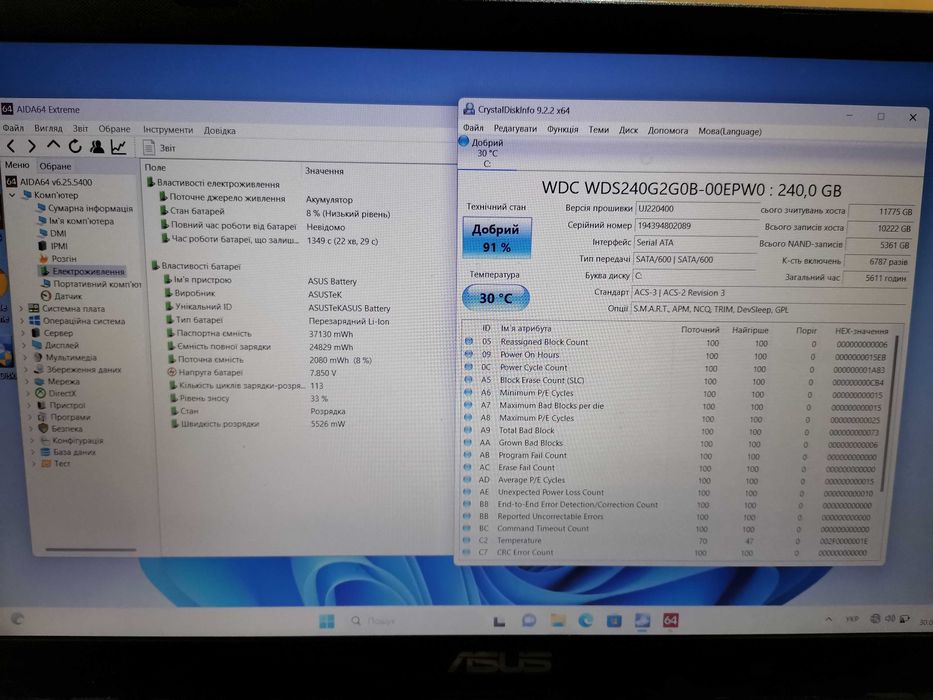Screen dimensions: 933x700
Task: Open the Файл menu in CrystalDiskInfo
Action: (x=473, y=128)
